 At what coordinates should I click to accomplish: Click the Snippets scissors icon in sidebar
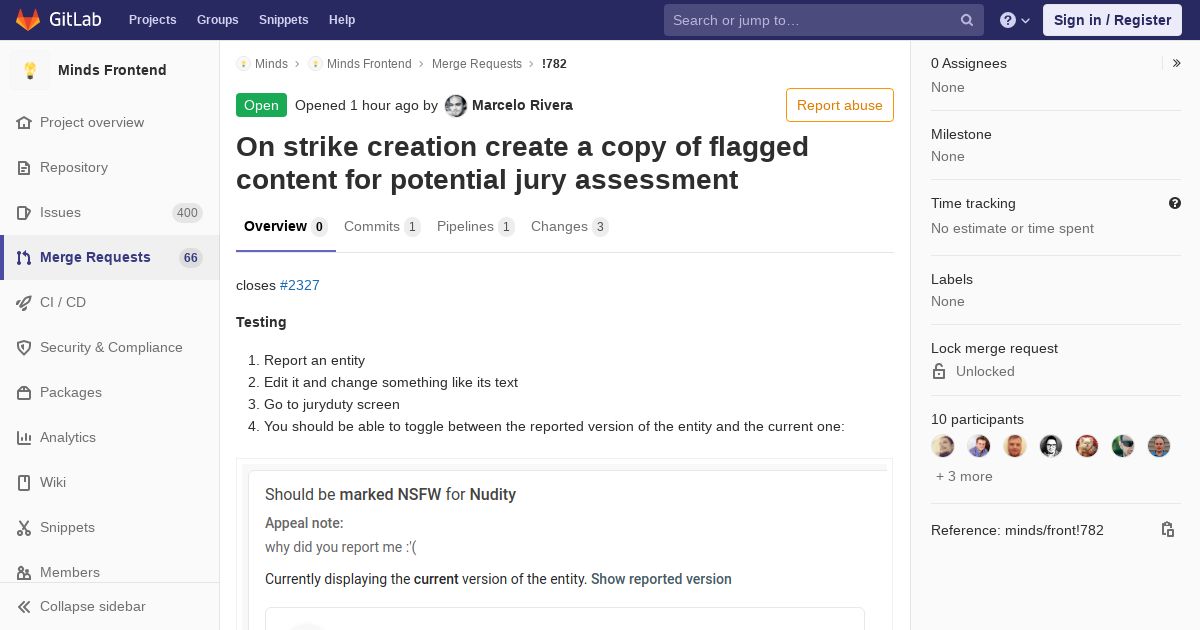(x=24, y=527)
